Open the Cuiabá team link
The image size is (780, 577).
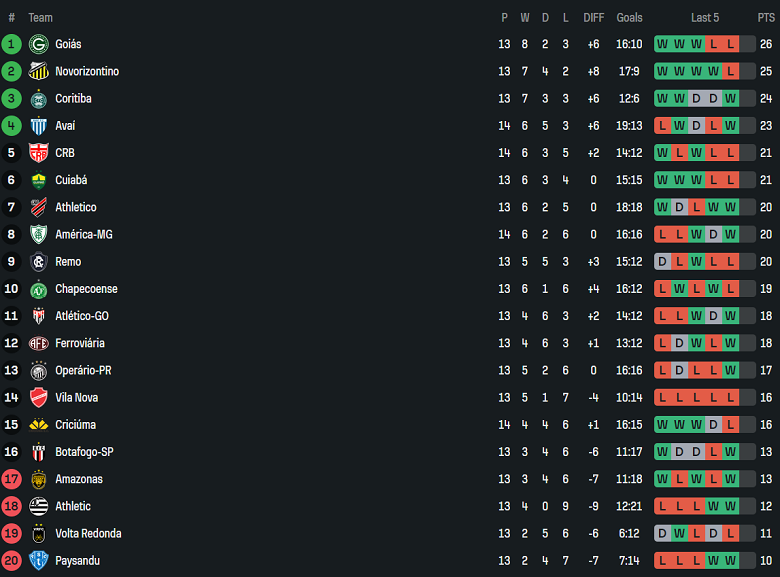[71, 180]
